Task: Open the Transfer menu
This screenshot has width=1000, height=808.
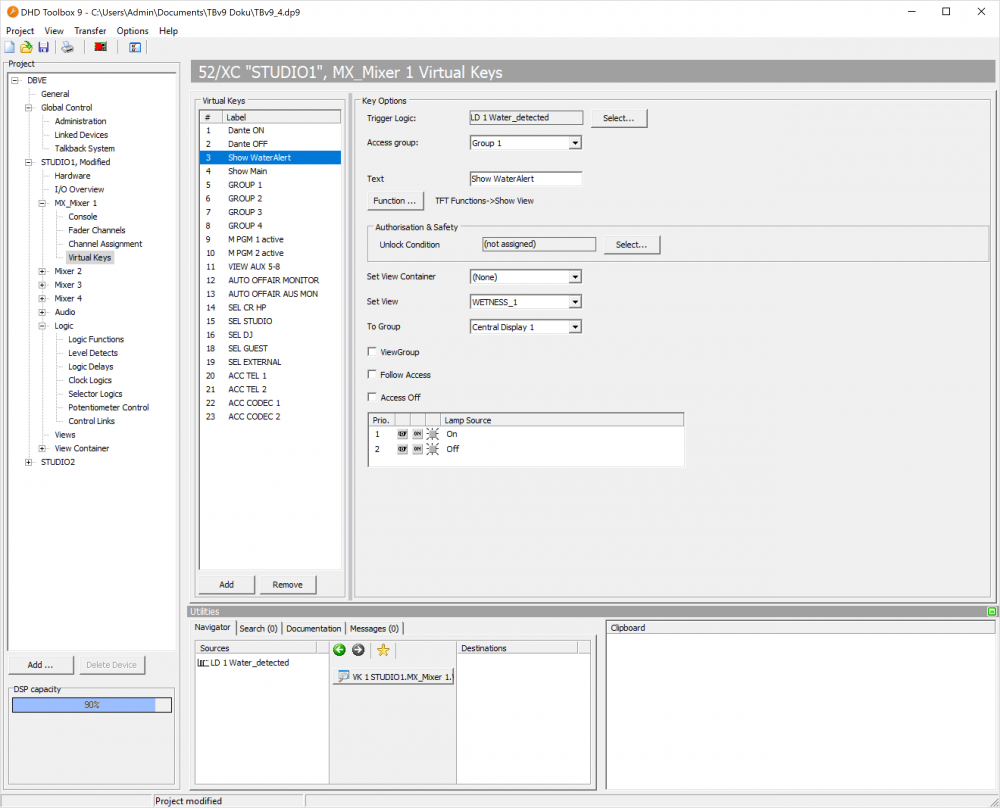Action: (90, 30)
